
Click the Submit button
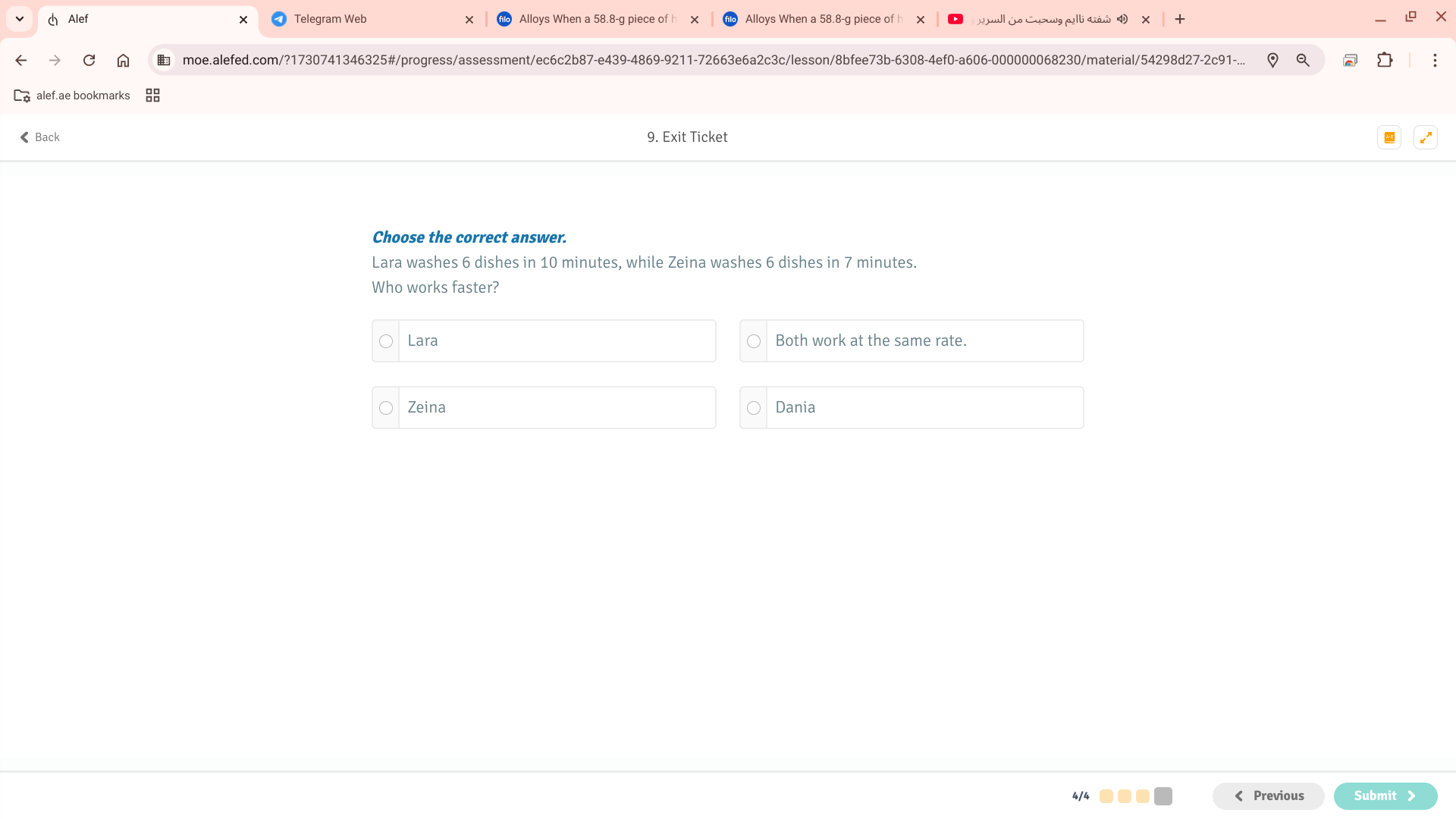tap(1385, 795)
